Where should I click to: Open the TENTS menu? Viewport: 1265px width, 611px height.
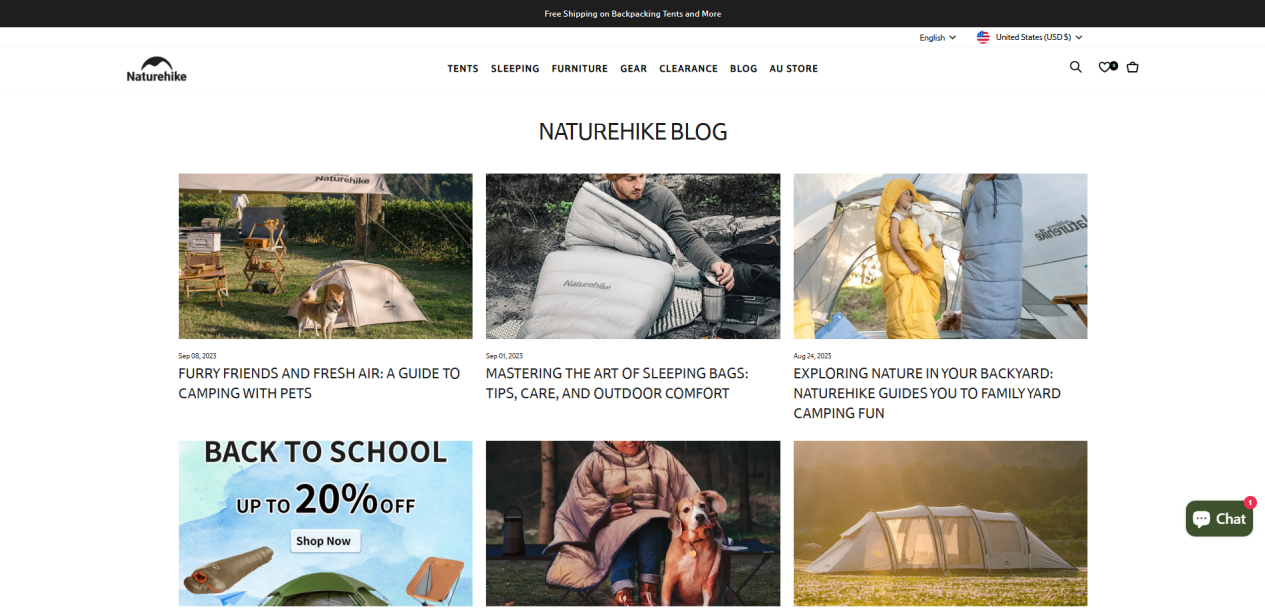(463, 69)
